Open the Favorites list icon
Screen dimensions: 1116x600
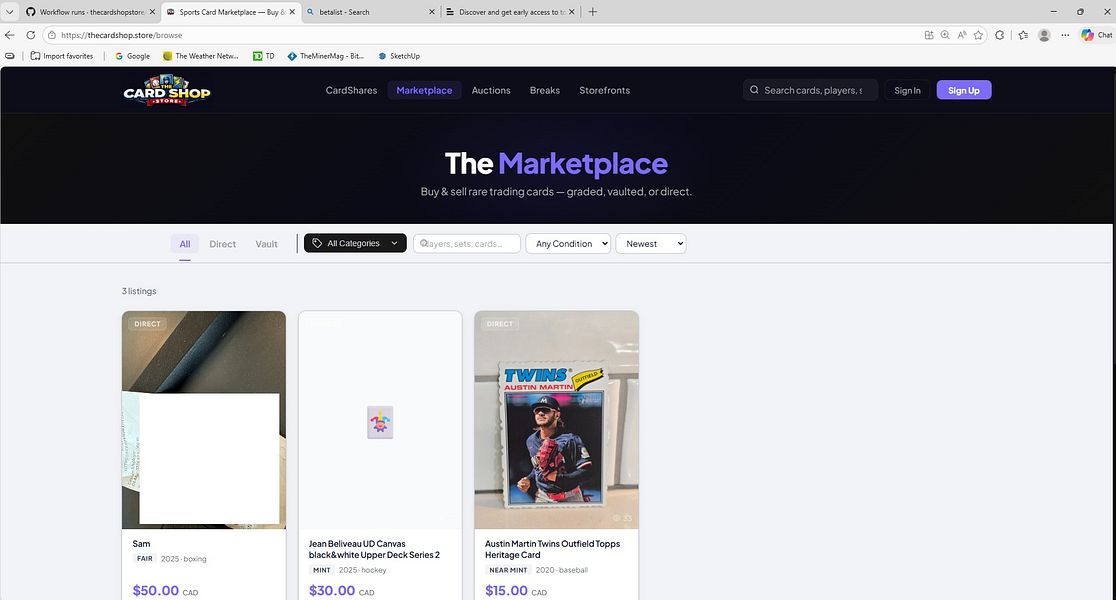(1023, 35)
